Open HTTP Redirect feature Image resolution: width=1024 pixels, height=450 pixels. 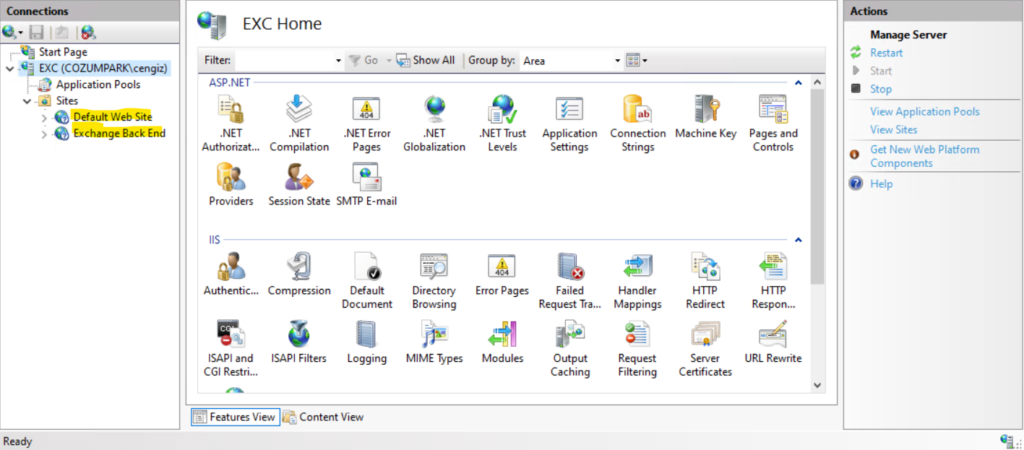tap(705, 281)
